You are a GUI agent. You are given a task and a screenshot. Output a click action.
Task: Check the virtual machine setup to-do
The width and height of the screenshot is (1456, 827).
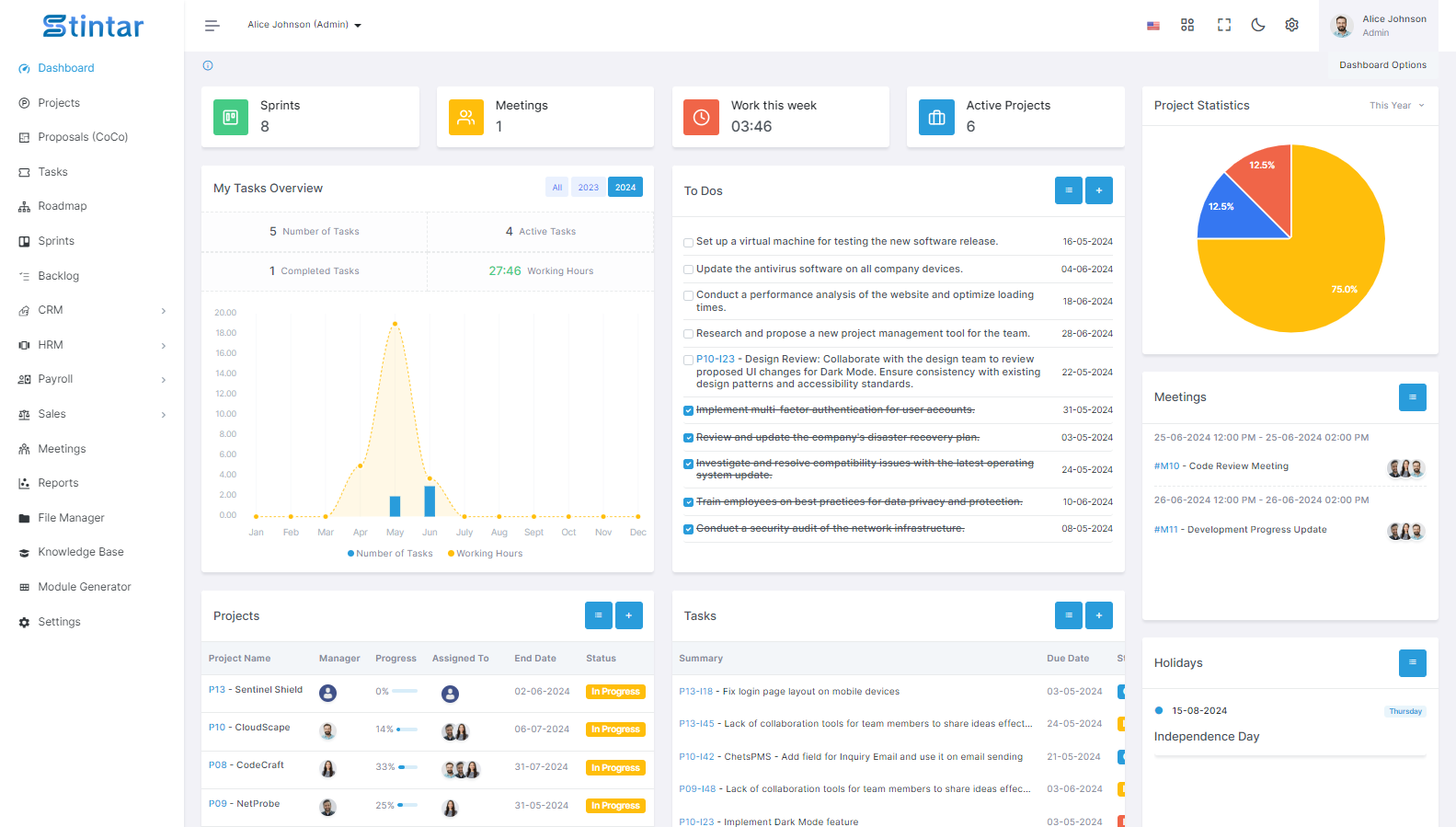click(688, 243)
